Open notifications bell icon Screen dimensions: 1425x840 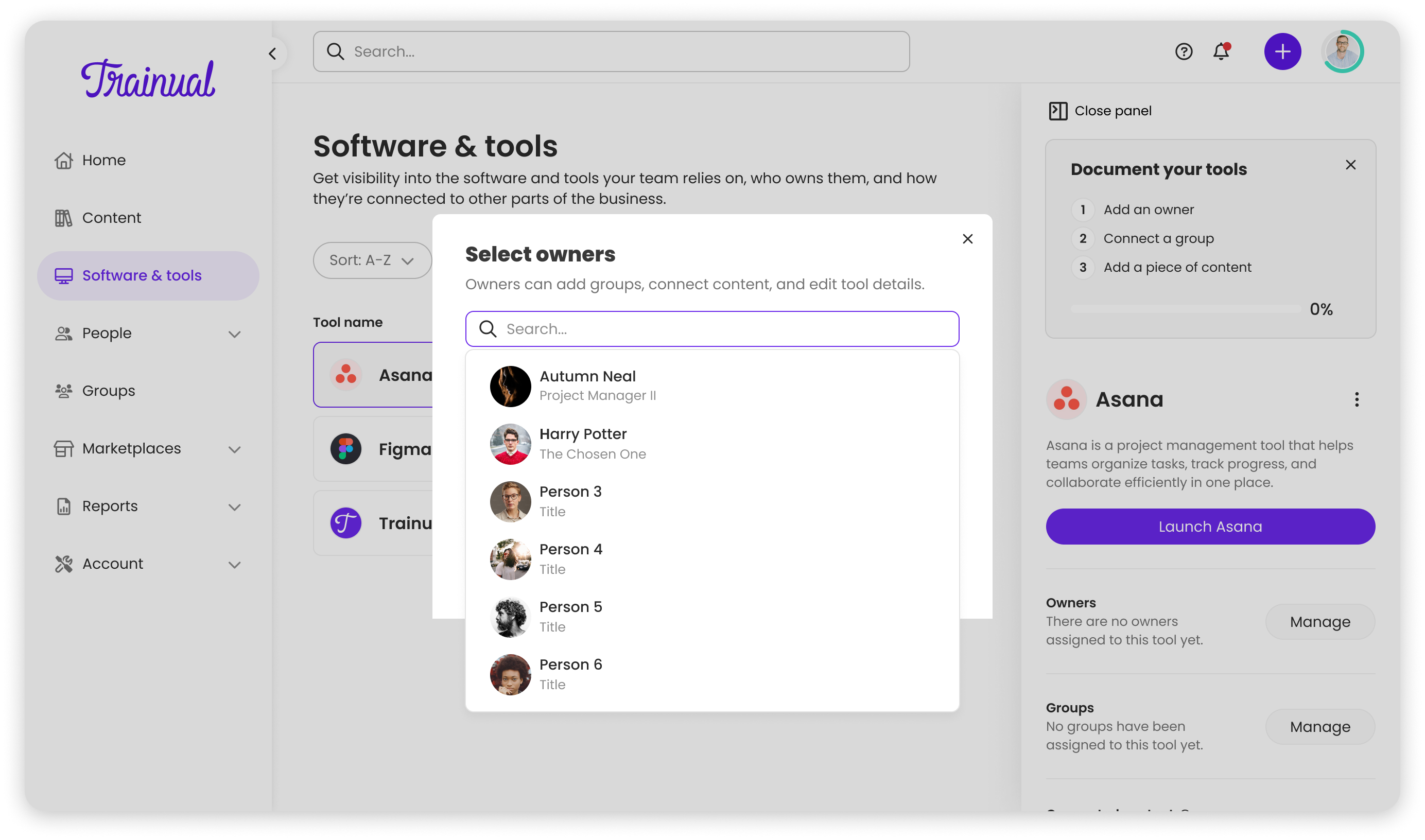tap(1221, 51)
